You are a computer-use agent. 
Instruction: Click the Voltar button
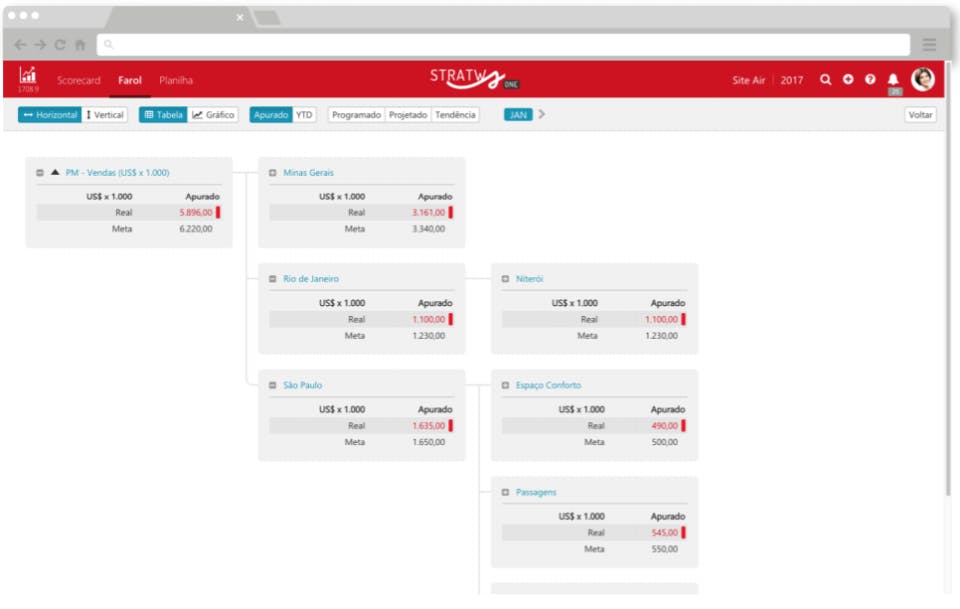coord(920,114)
